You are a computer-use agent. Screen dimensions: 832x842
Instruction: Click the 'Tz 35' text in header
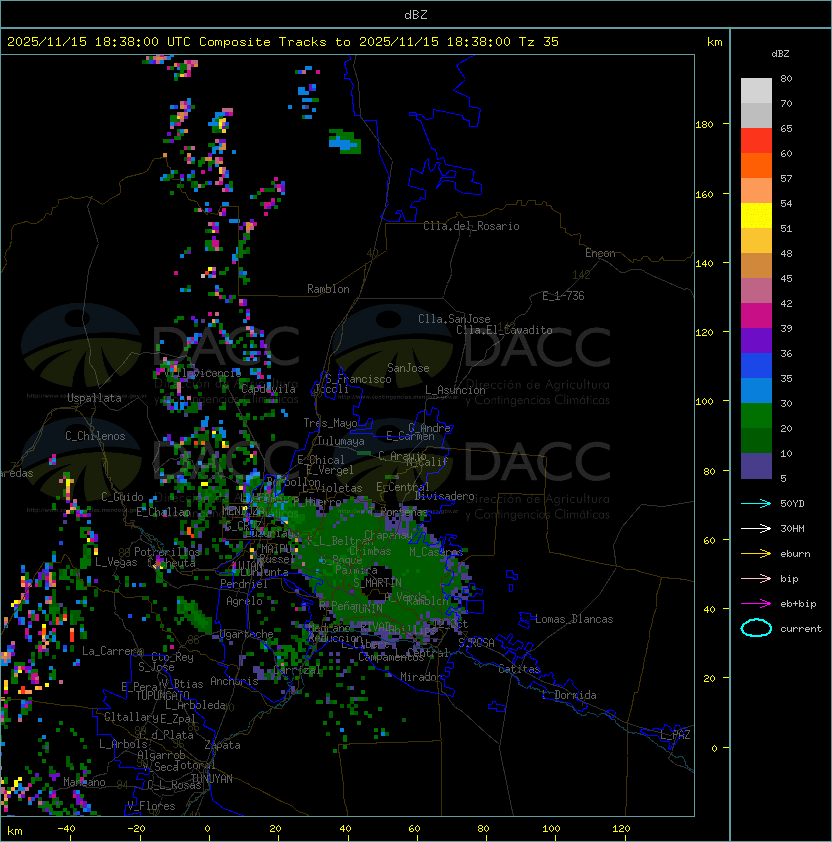point(539,42)
